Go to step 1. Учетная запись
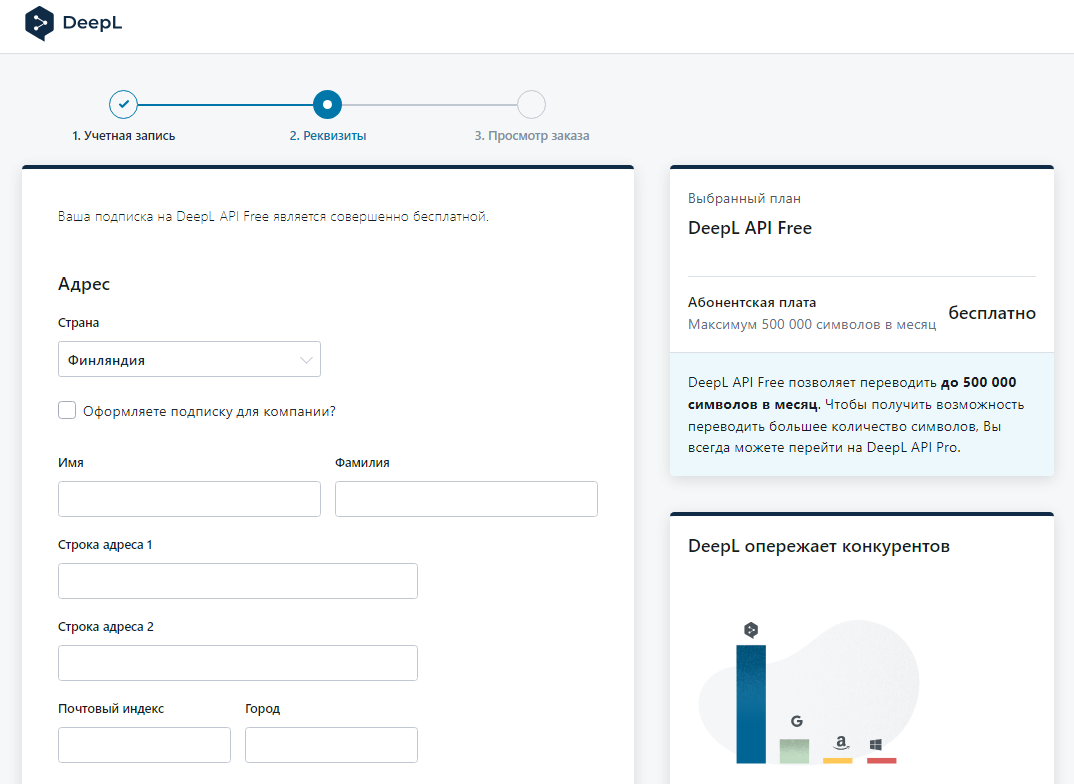 [123, 136]
